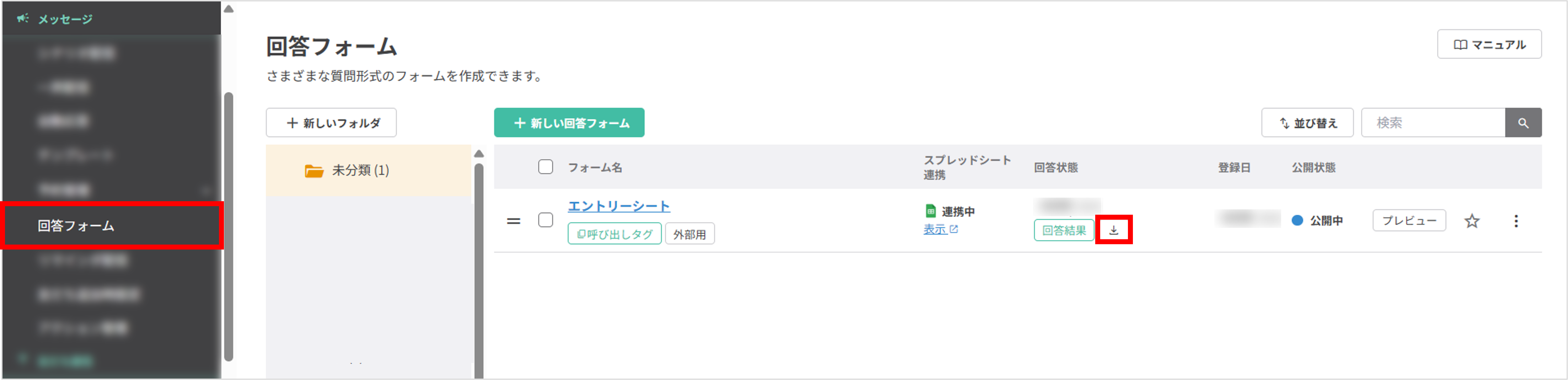1568x380 pixels.
Task: Open the エントリーシート form link
Action: (618, 206)
